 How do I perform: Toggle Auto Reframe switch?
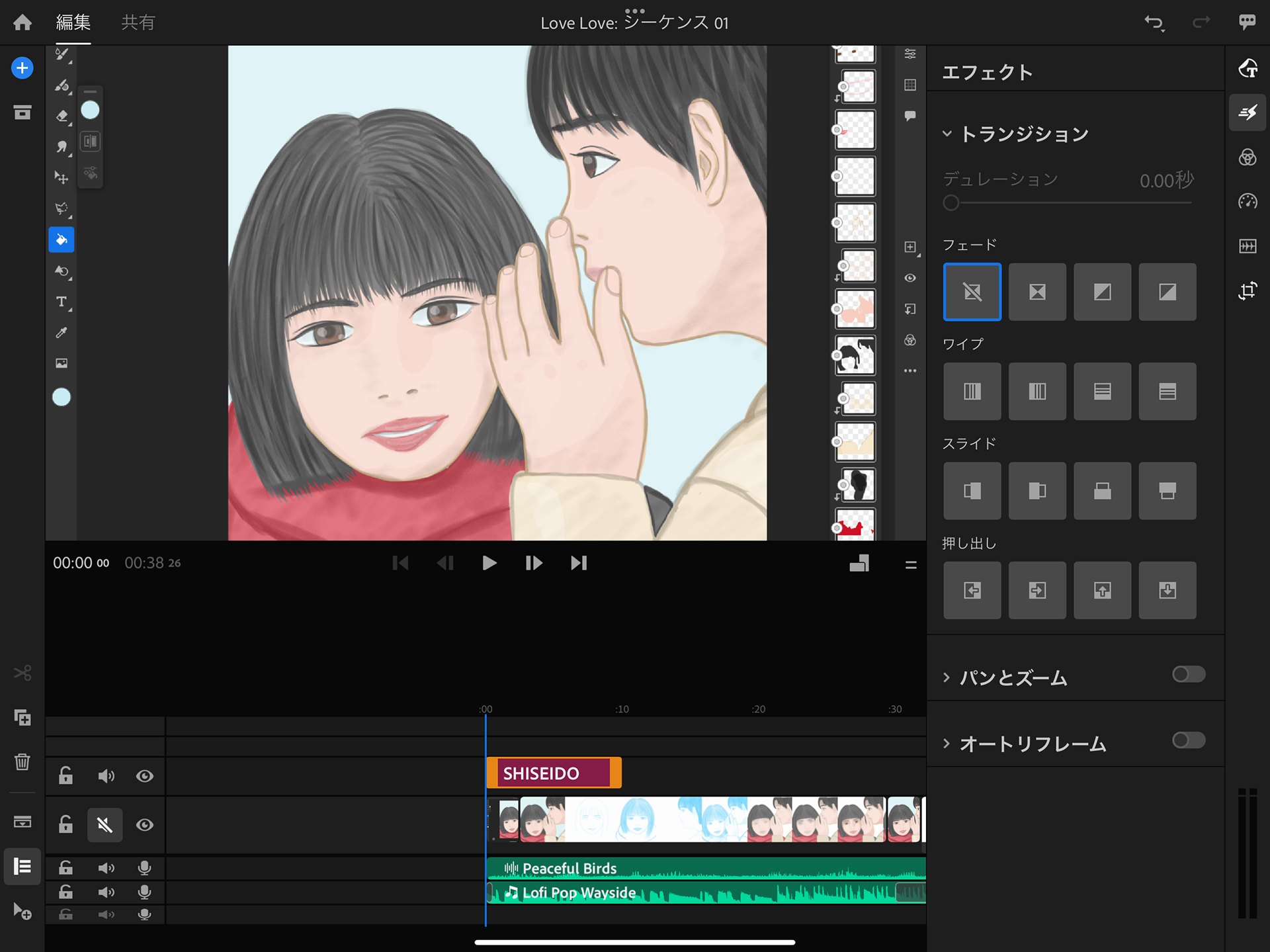(x=1189, y=740)
